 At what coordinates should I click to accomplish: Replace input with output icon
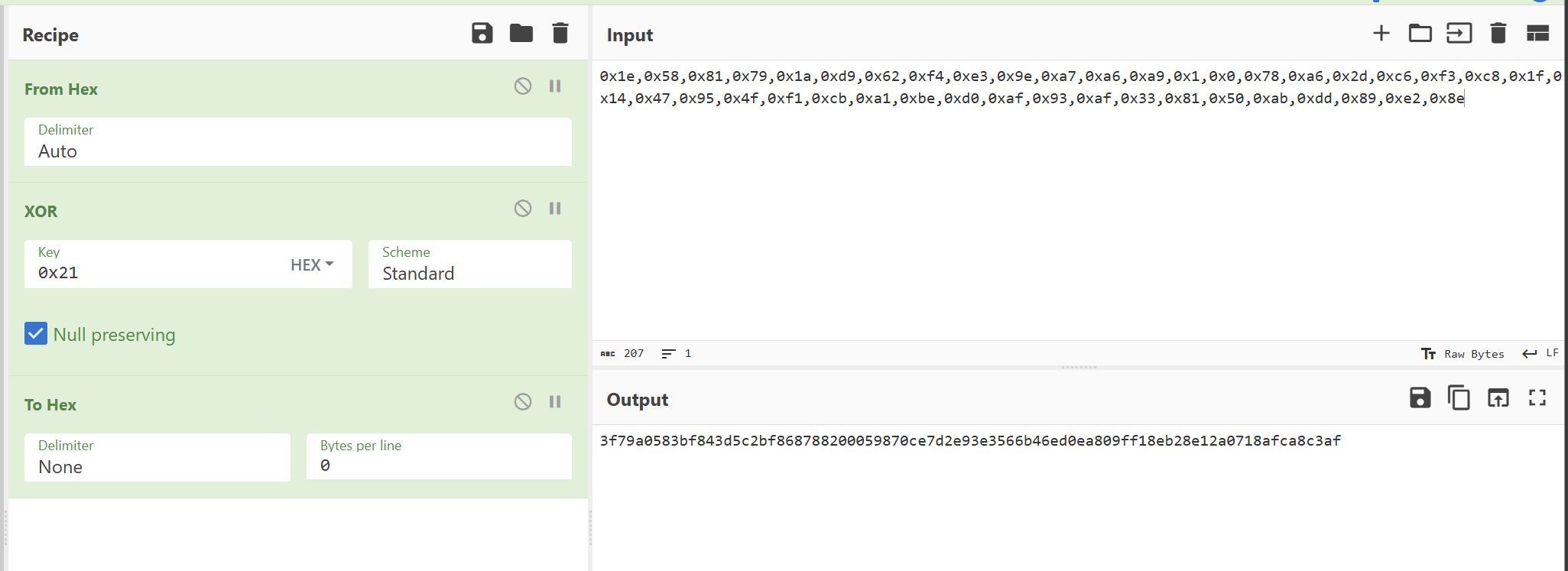pos(1498,397)
